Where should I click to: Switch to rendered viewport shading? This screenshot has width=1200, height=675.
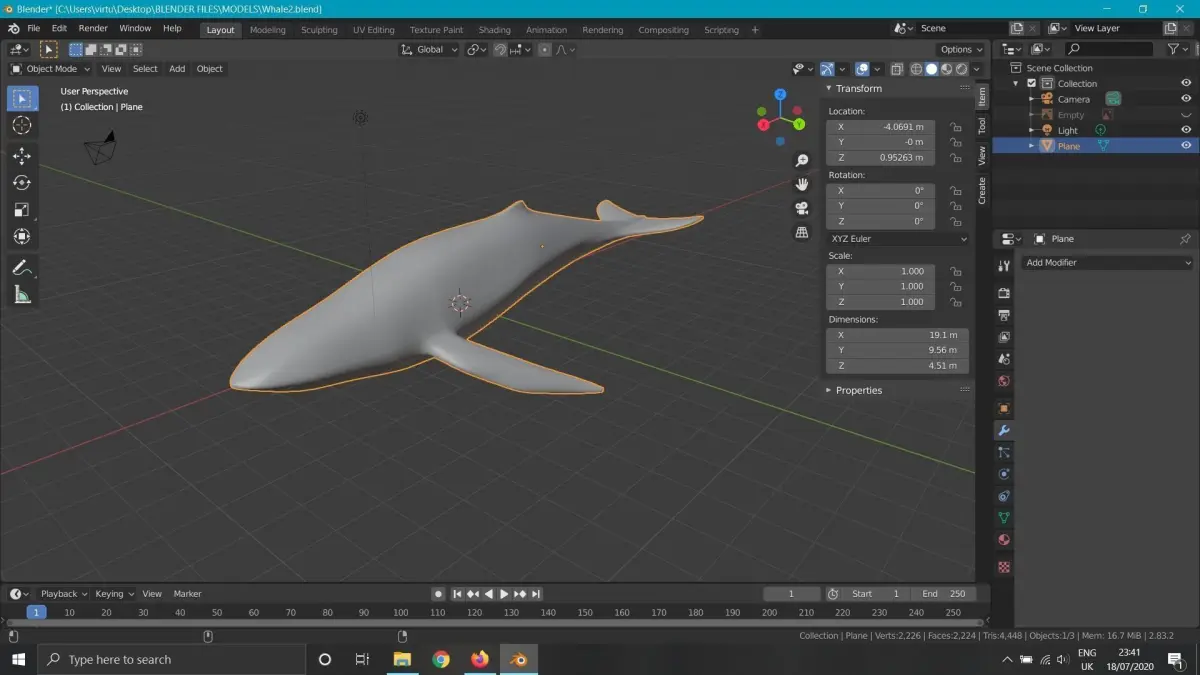[x=961, y=69]
